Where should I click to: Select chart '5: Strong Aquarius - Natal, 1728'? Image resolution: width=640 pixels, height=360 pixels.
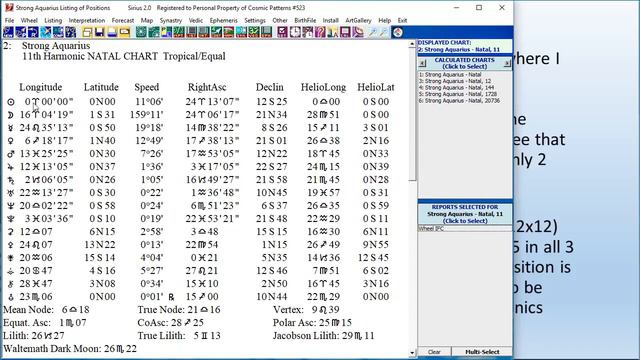[x=458, y=94]
